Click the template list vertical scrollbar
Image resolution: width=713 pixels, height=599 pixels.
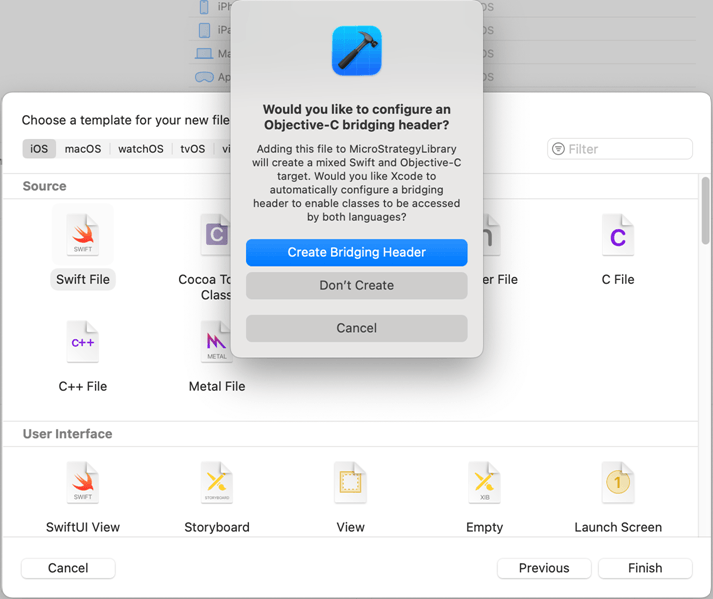pyautogui.click(x=705, y=211)
